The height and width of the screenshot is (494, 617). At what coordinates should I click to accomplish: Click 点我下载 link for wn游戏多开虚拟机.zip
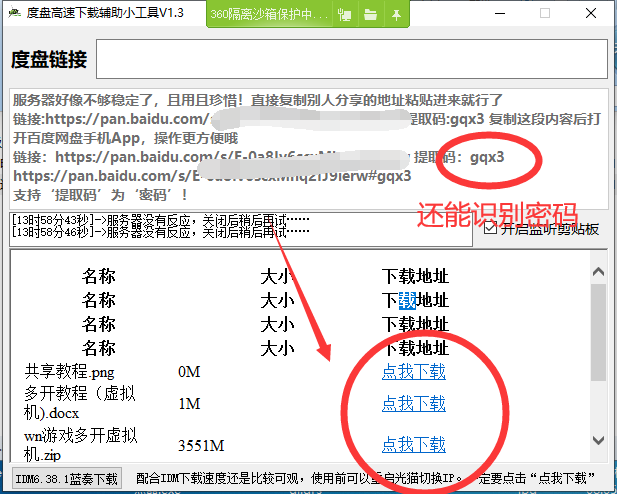pos(413,445)
